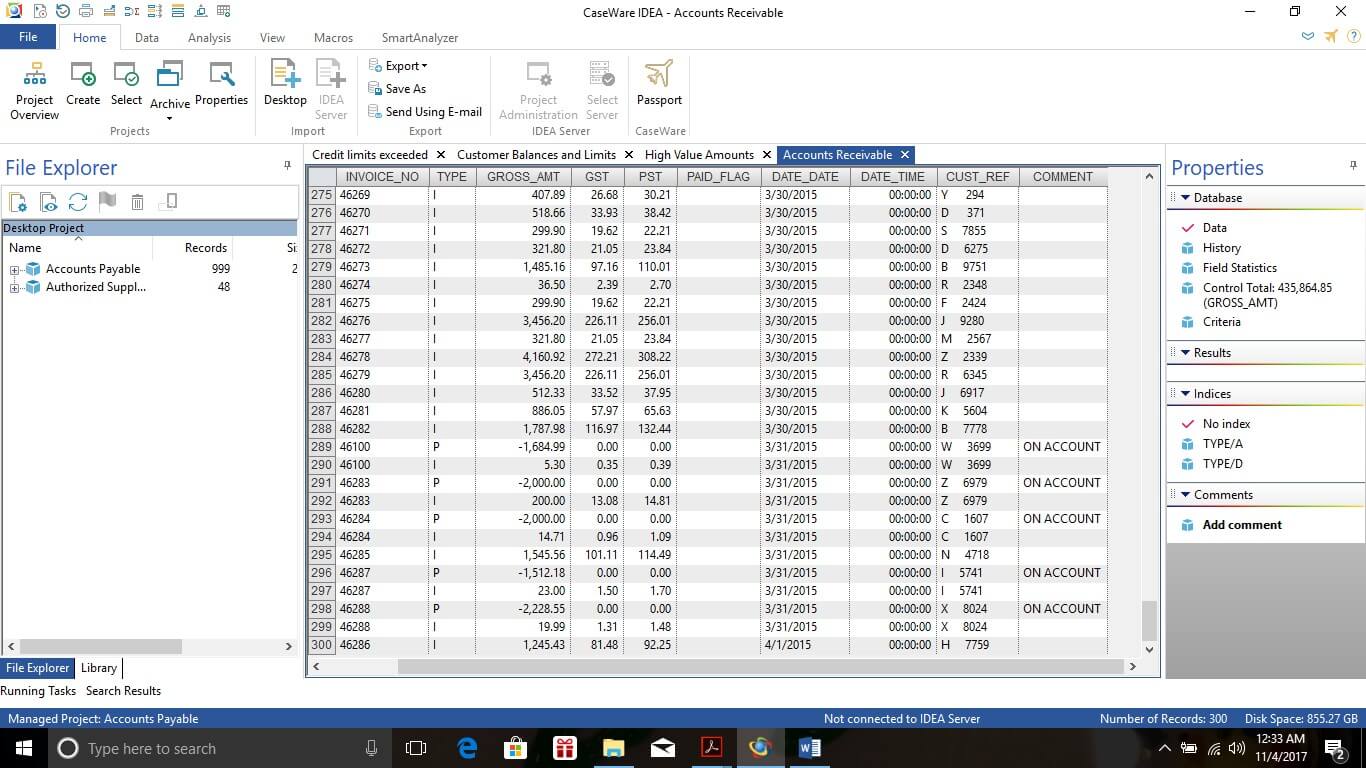Image resolution: width=1366 pixels, height=768 pixels.
Task: Expand the Accounts Payable tree node
Action: [x=15, y=269]
